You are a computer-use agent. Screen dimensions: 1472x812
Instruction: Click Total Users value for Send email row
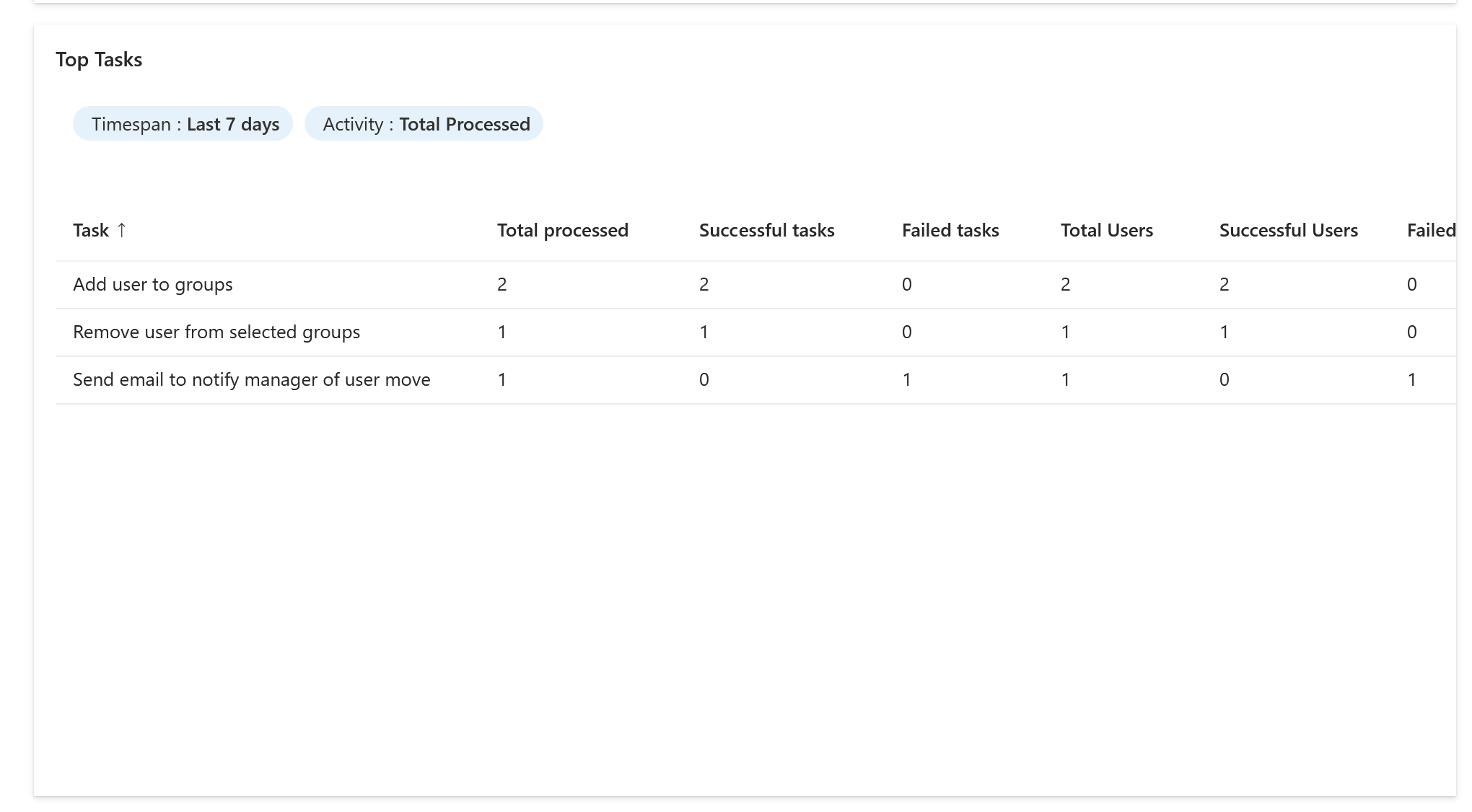1066,380
